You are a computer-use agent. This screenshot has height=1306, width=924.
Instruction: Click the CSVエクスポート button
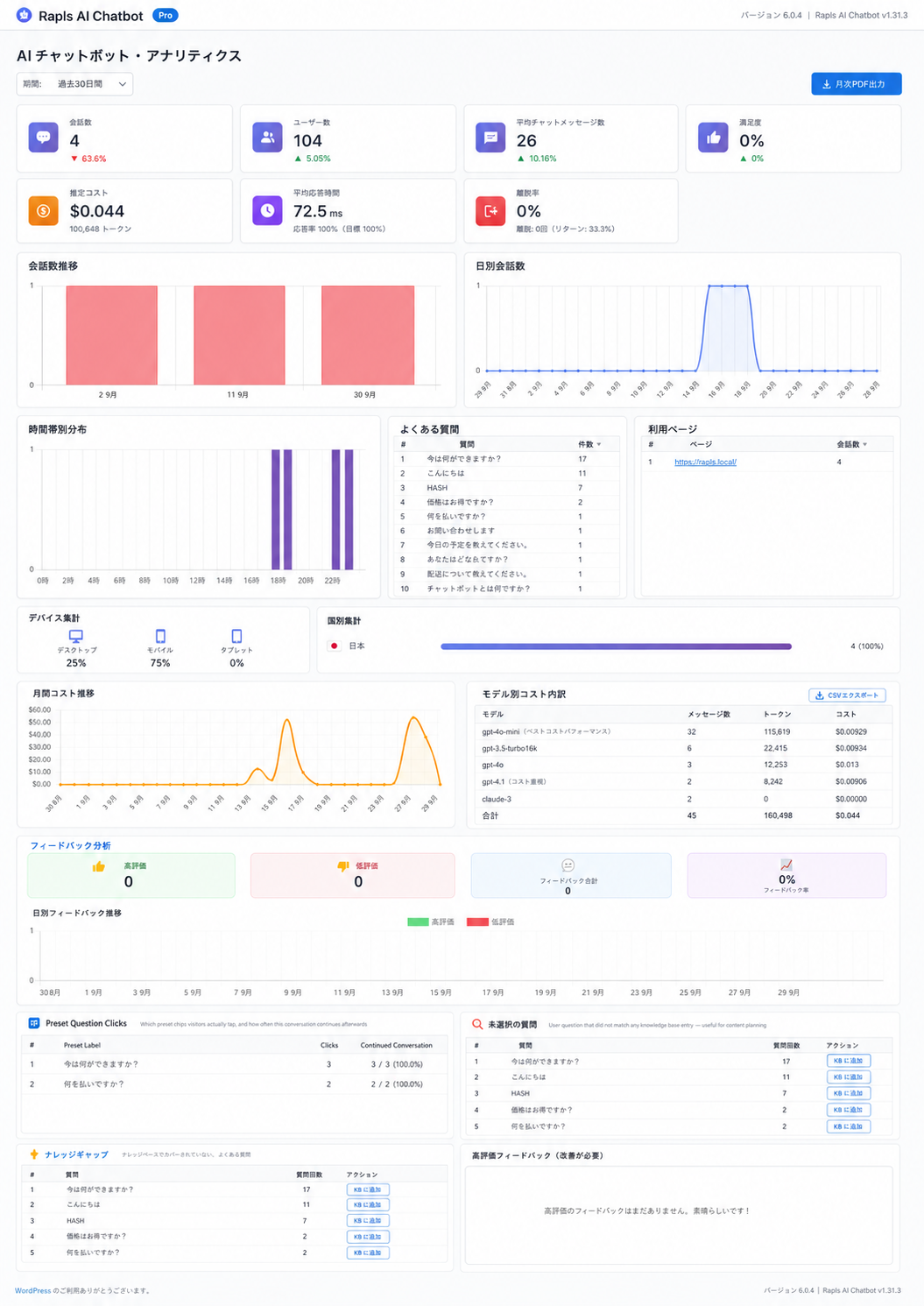pos(847,695)
